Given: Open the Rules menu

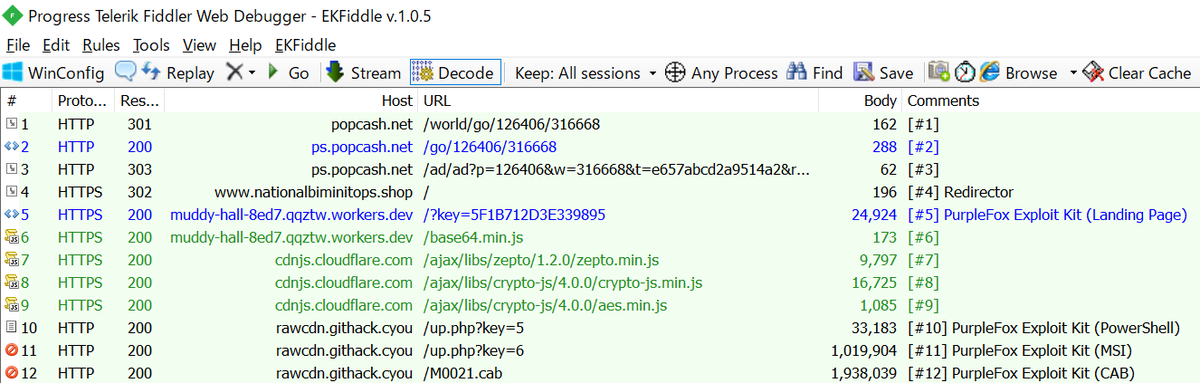Looking at the screenshot, I should (102, 45).
